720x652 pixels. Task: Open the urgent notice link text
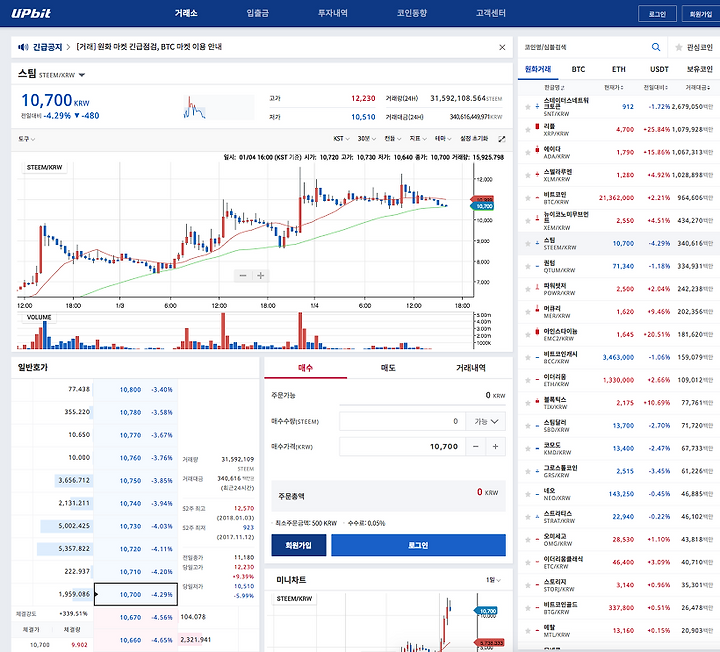(149, 47)
